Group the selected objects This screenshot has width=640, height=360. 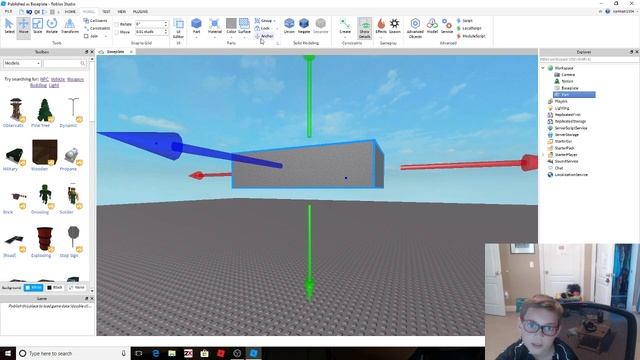pos(264,20)
